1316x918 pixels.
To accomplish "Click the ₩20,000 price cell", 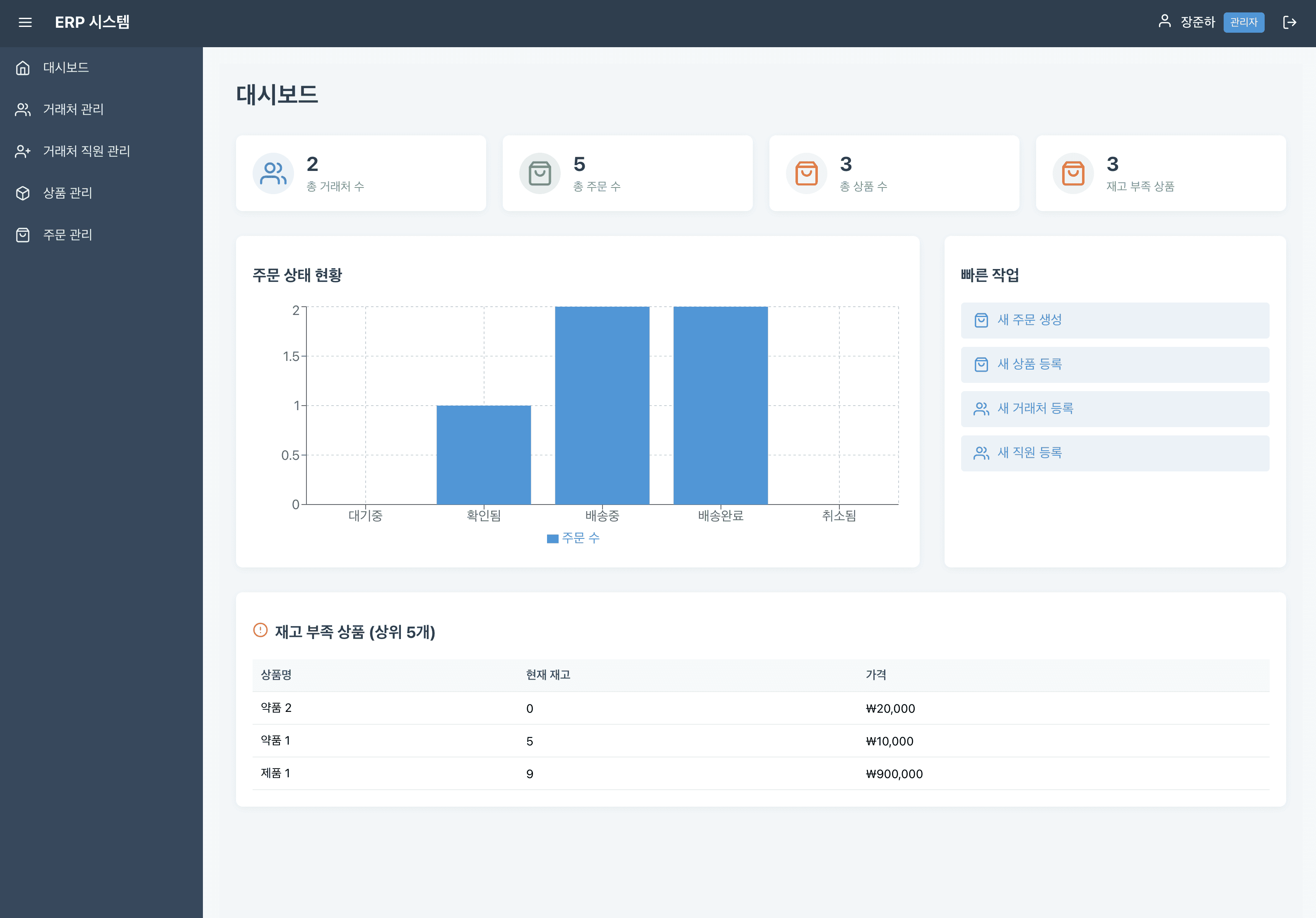I will [x=890, y=708].
